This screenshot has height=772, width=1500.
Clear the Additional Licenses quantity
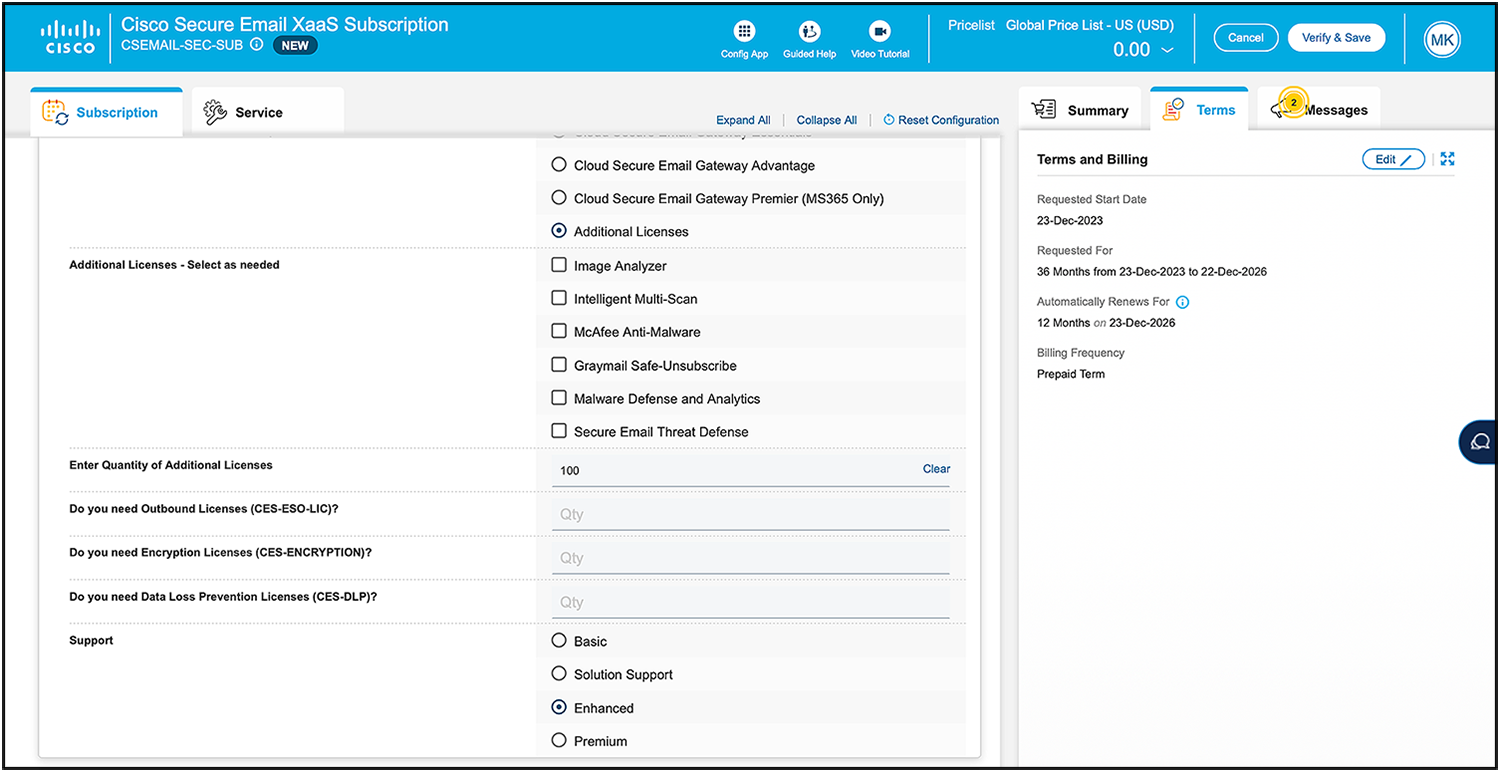click(936, 468)
